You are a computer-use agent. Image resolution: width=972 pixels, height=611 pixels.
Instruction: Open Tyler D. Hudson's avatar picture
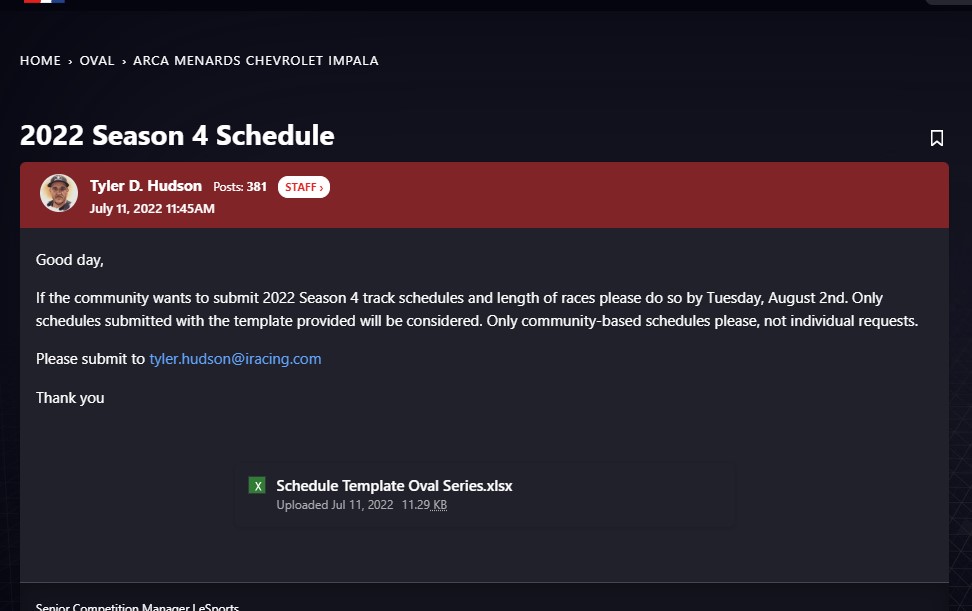coord(59,193)
